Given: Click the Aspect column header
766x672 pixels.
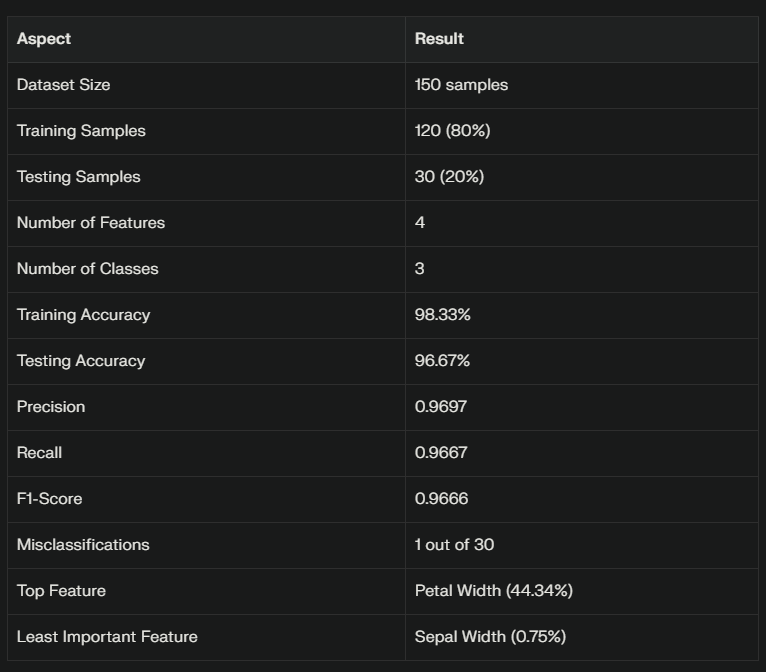Looking at the screenshot, I should tap(44, 39).
